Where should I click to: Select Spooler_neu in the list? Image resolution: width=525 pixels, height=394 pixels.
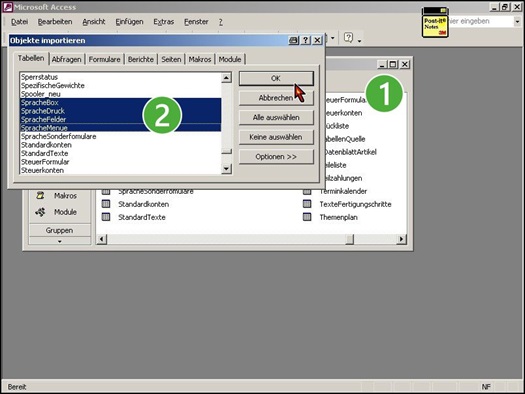pyautogui.click(x=121, y=94)
